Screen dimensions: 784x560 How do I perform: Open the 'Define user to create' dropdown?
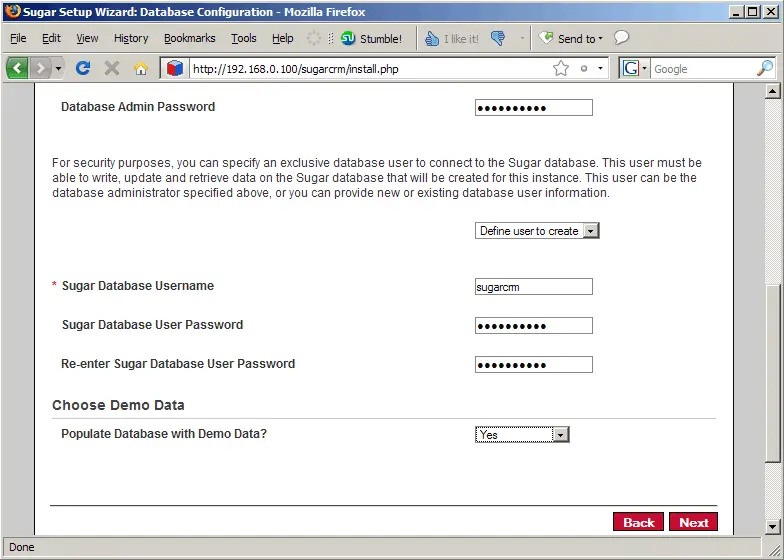(537, 231)
